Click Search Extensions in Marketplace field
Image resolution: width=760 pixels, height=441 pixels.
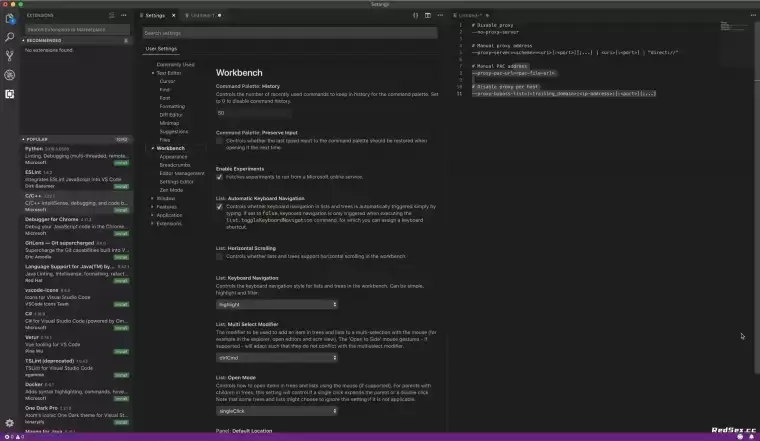pyautogui.click(x=77, y=30)
